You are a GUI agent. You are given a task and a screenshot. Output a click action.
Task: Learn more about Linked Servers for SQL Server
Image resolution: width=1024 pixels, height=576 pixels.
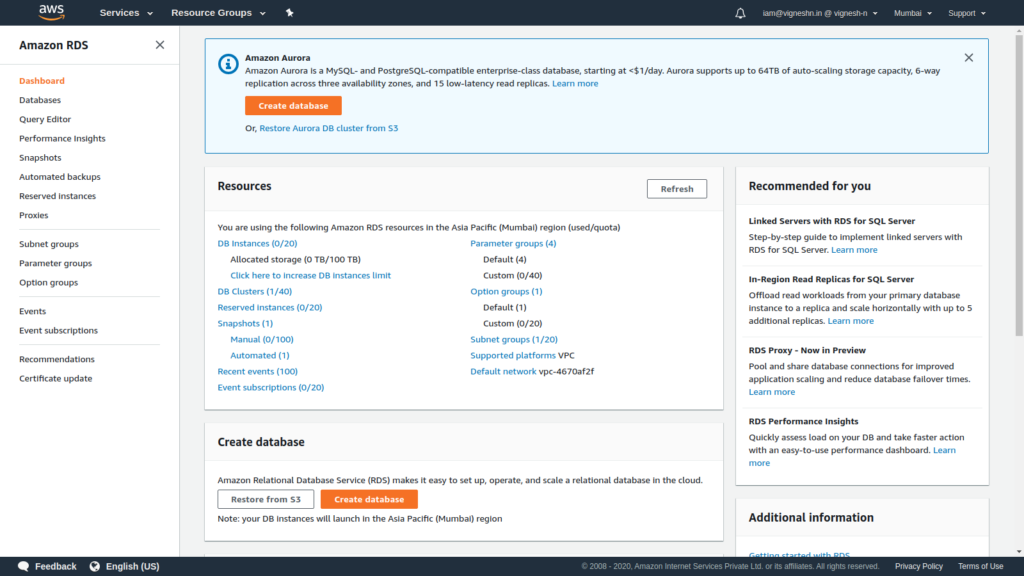(x=854, y=250)
